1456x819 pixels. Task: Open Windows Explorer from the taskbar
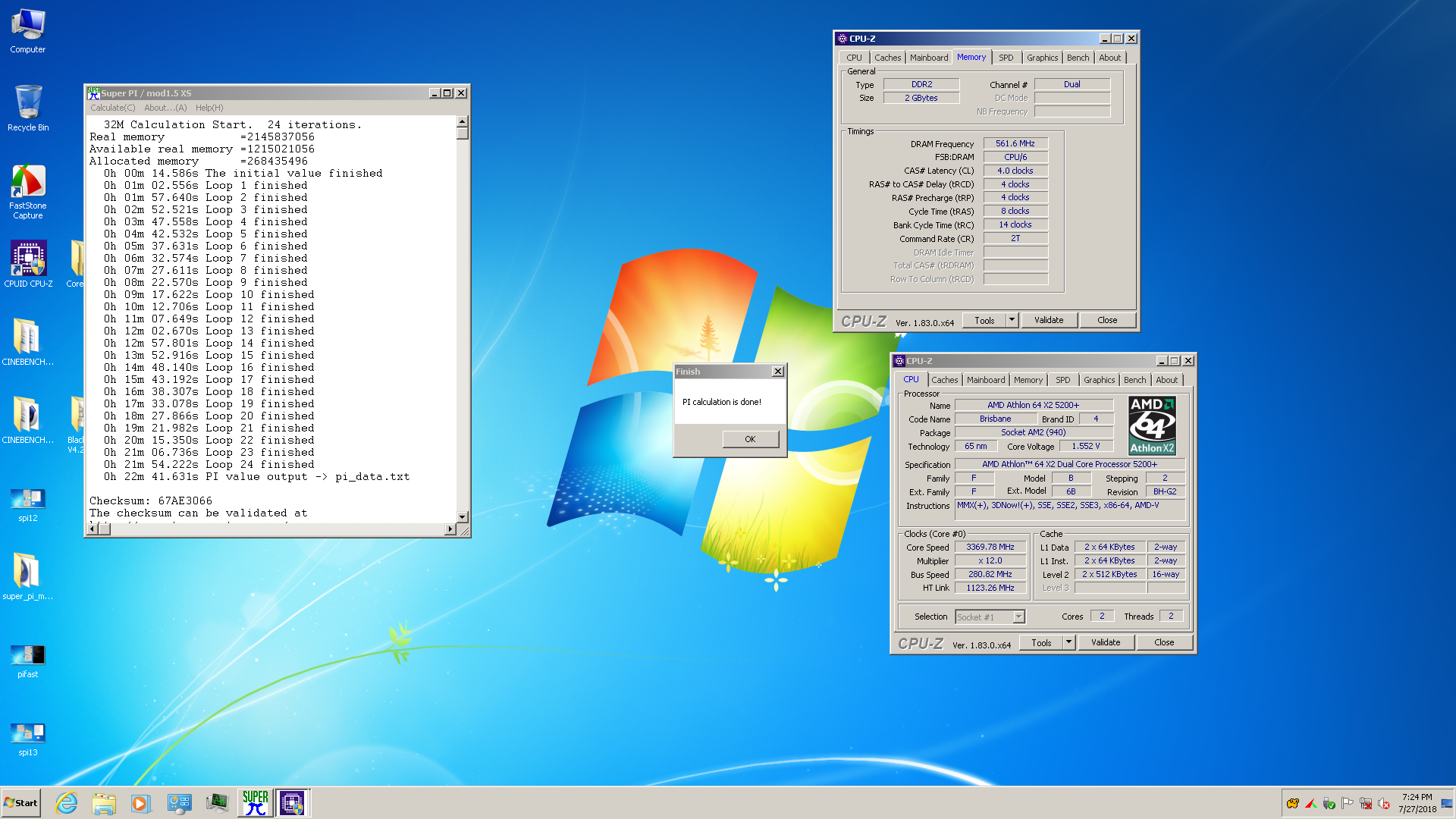pos(104,803)
